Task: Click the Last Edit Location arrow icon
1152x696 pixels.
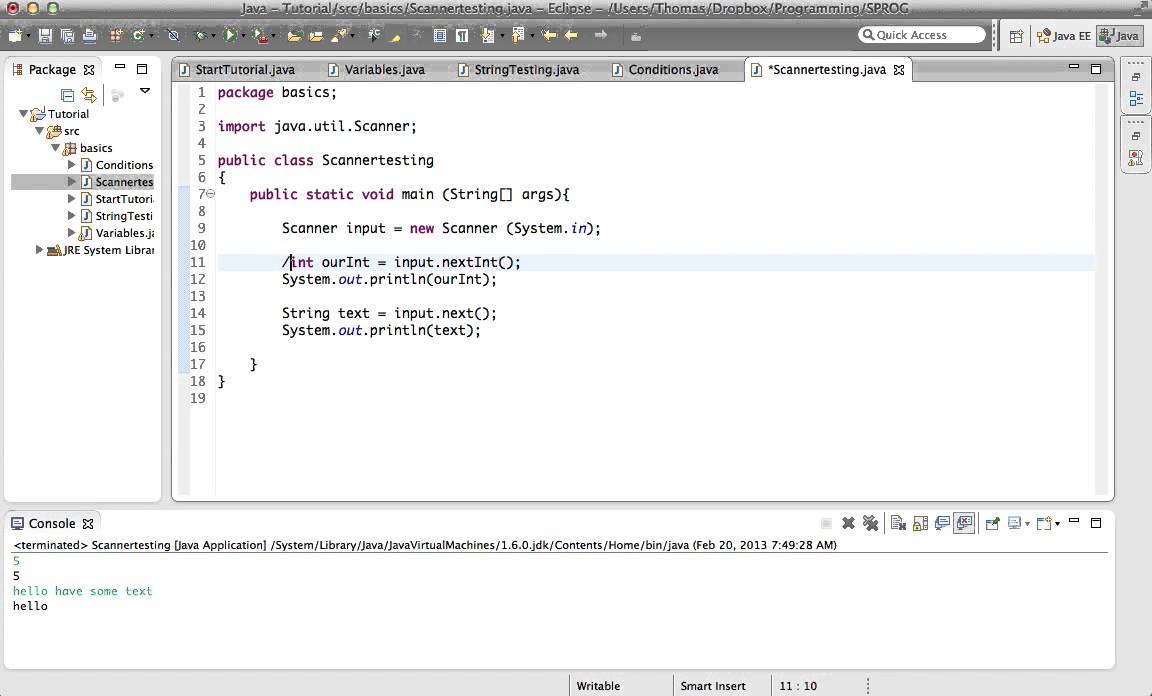Action: click(x=549, y=35)
